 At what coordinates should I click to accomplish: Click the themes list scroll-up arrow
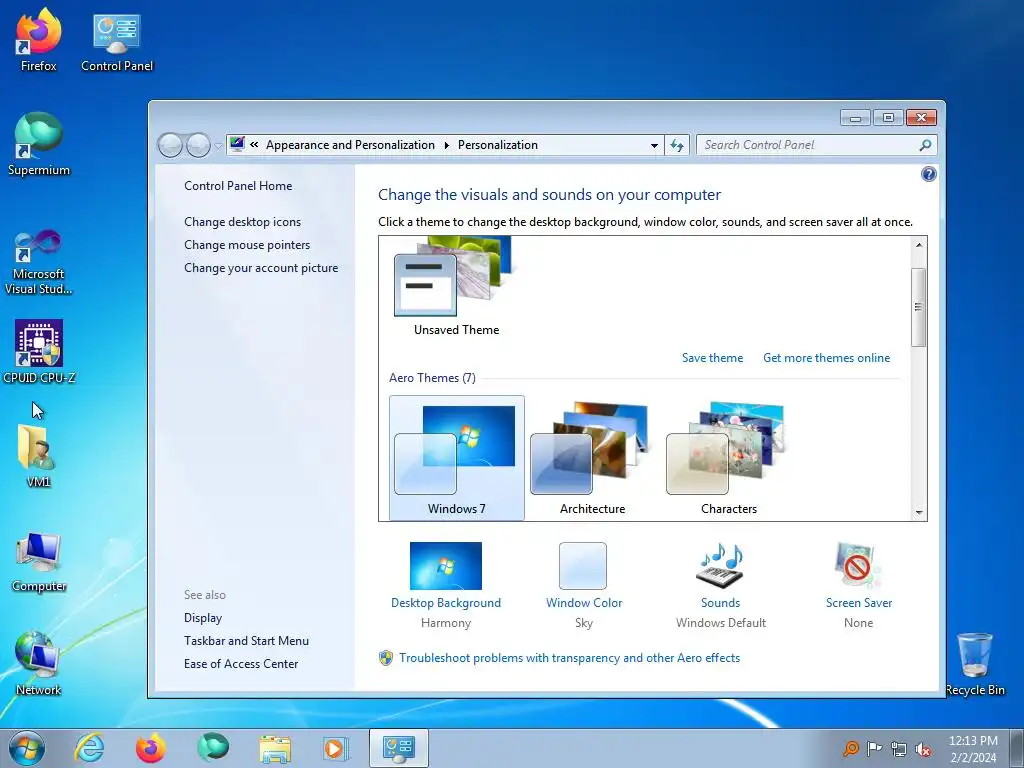click(x=919, y=245)
